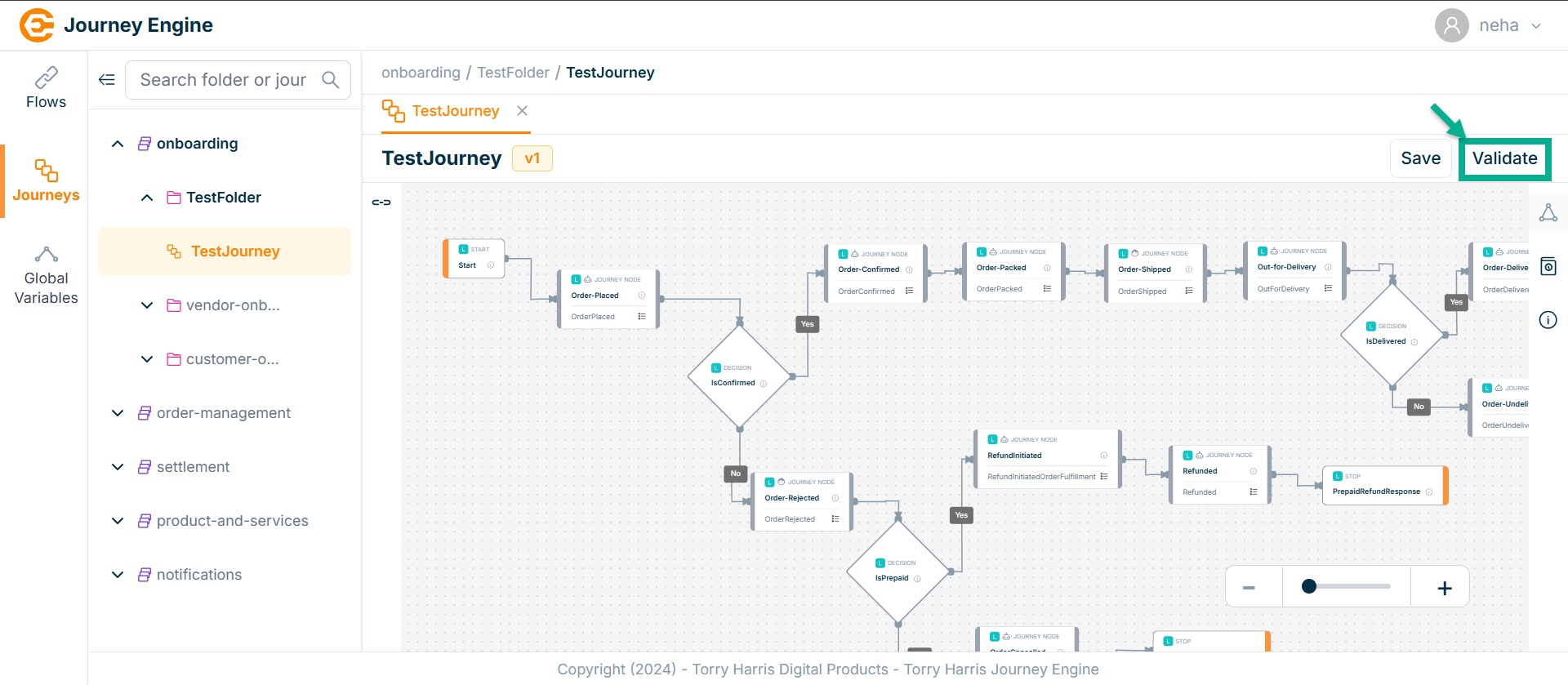The image size is (1568, 685).
Task: Open the node graph icon in right panel
Action: click(x=1548, y=213)
